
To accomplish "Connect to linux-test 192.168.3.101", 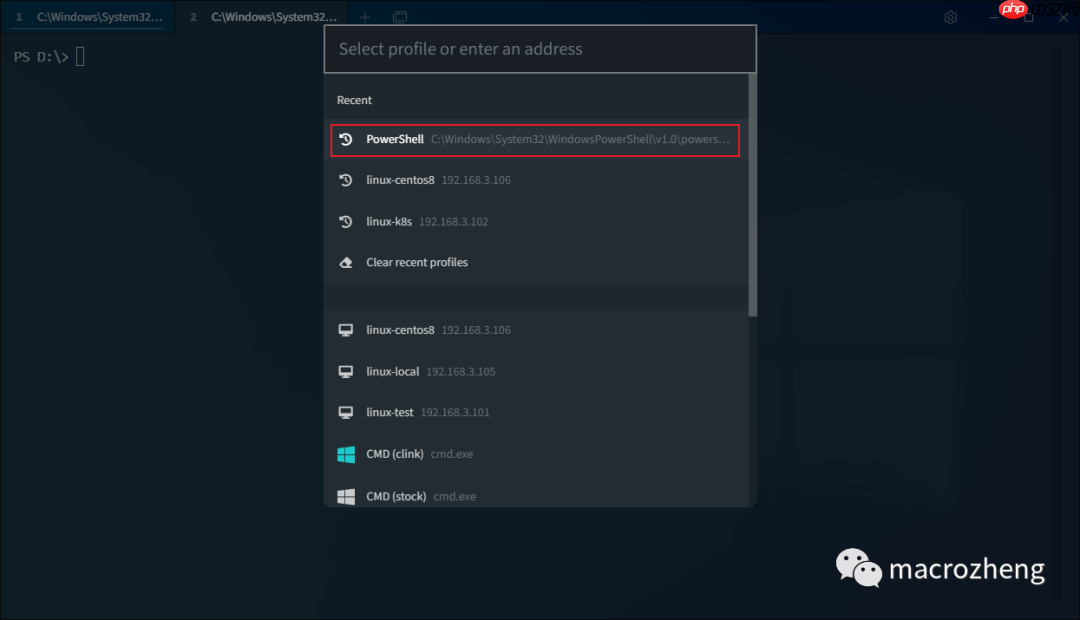I will 535,412.
